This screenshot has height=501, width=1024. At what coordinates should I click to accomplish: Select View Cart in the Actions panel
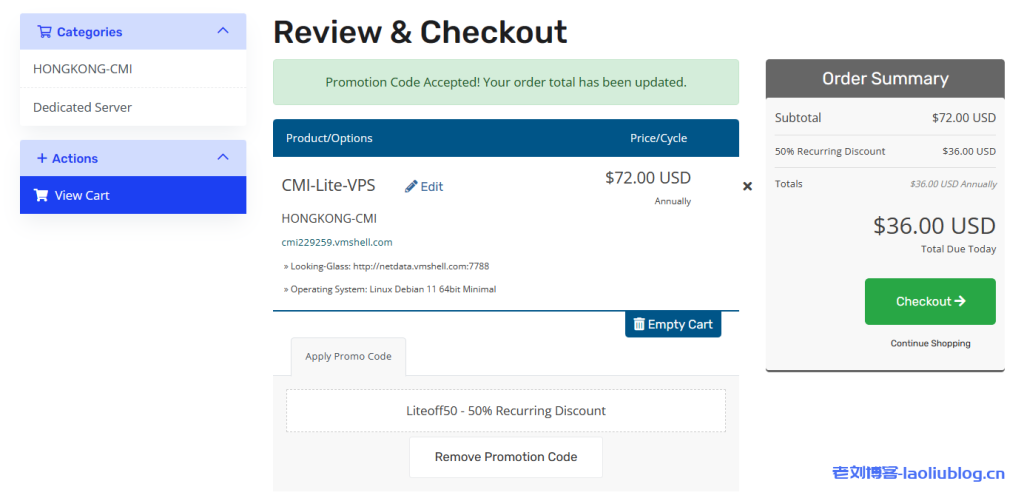[133, 195]
